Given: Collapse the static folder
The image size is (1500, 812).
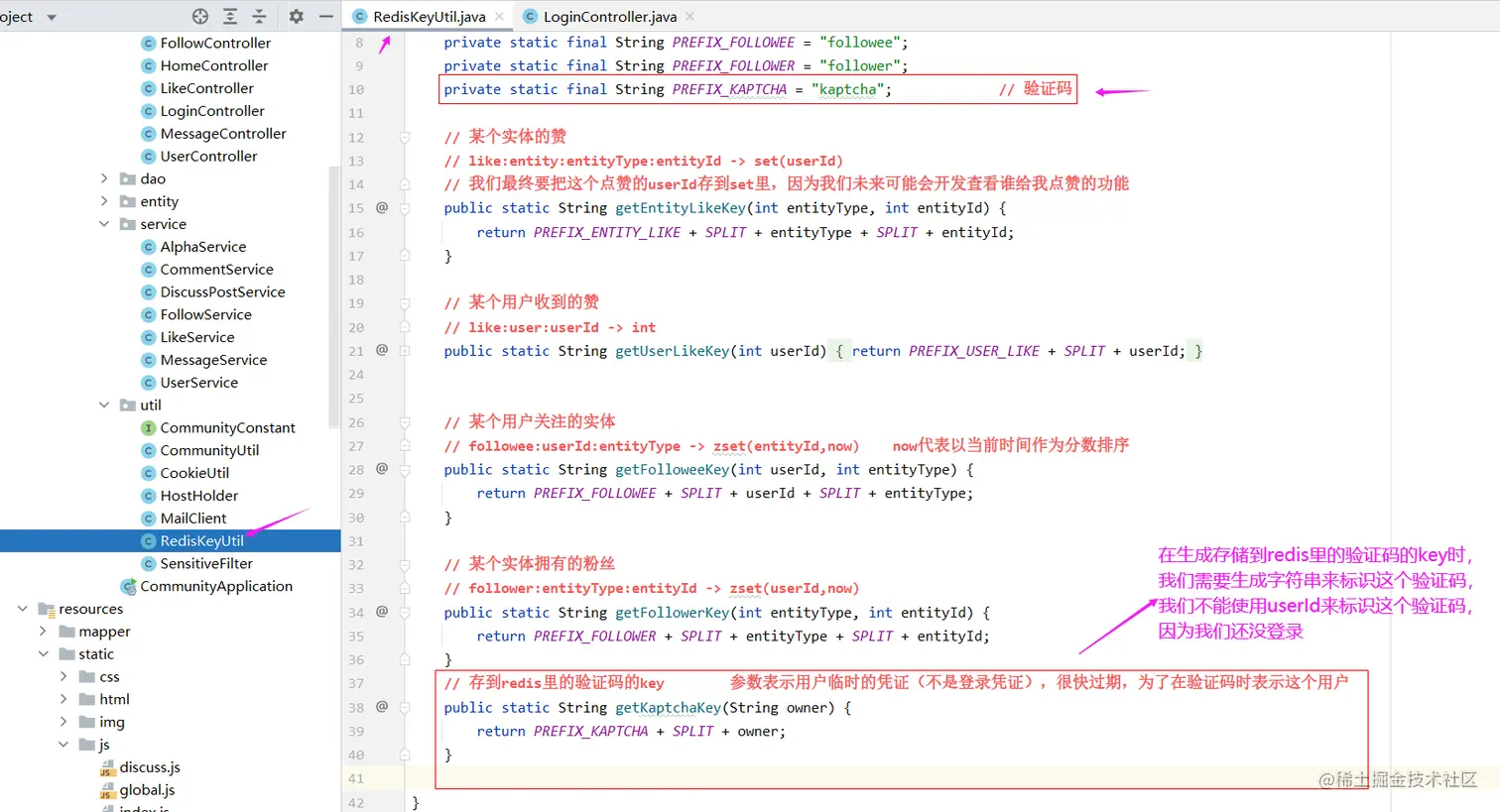Looking at the screenshot, I should [x=43, y=654].
